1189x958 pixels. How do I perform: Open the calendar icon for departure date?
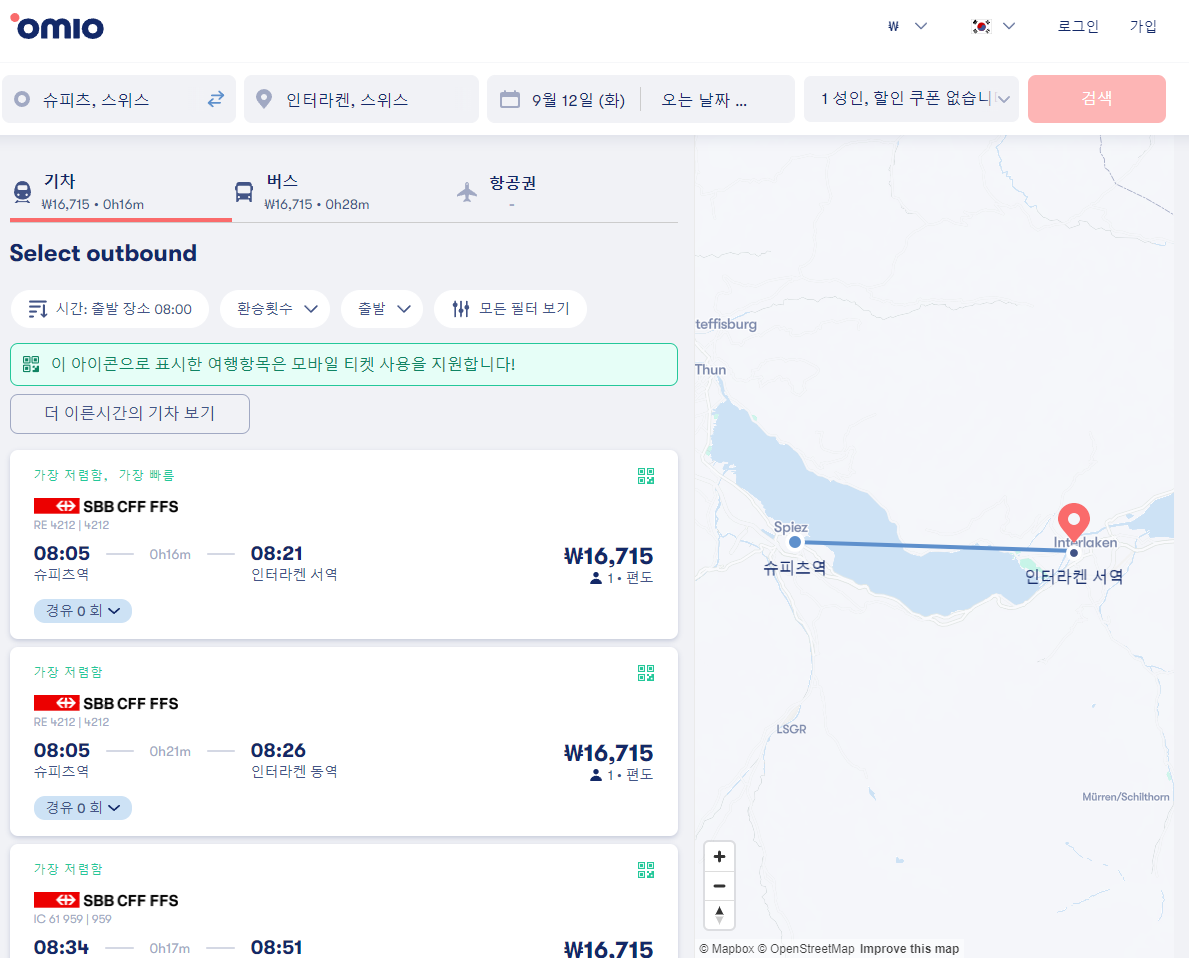510,99
